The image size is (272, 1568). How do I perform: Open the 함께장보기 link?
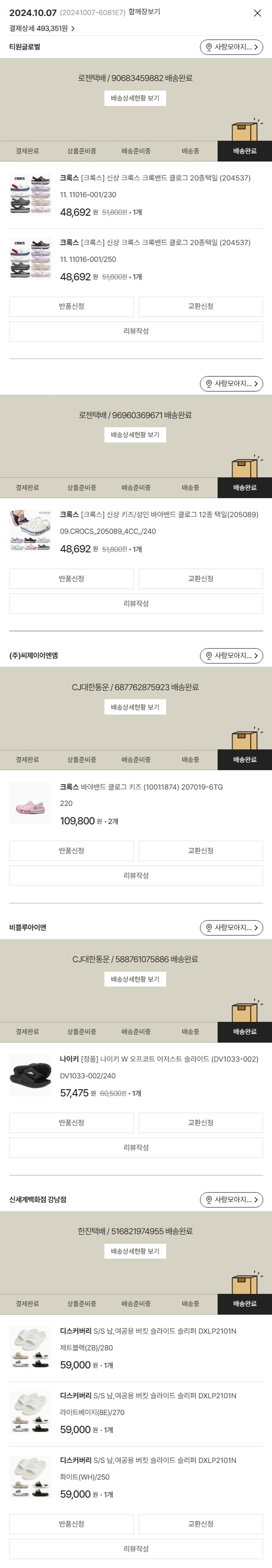click(144, 12)
